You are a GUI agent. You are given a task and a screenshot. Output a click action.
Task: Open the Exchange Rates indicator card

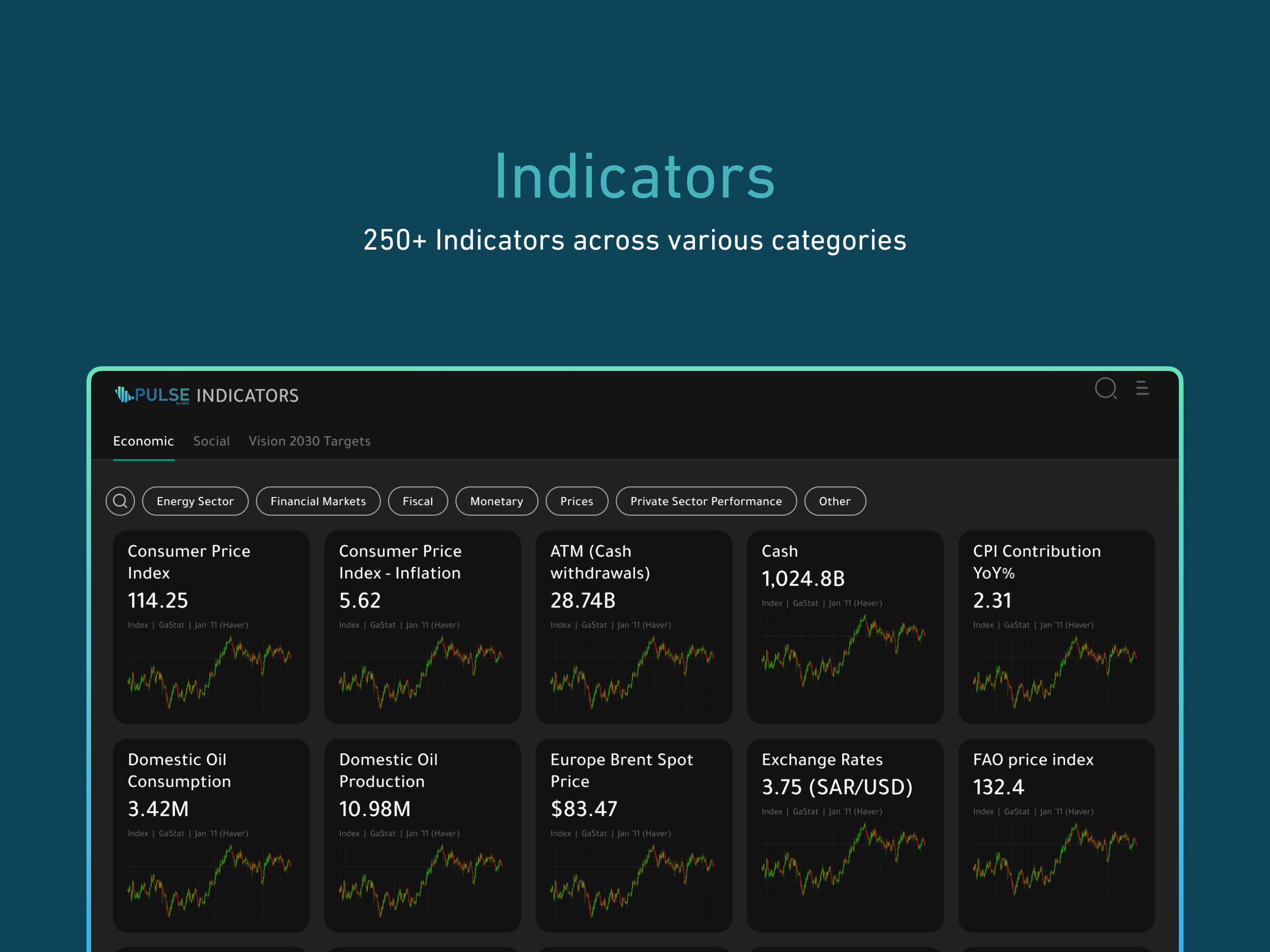coord(845,835)
